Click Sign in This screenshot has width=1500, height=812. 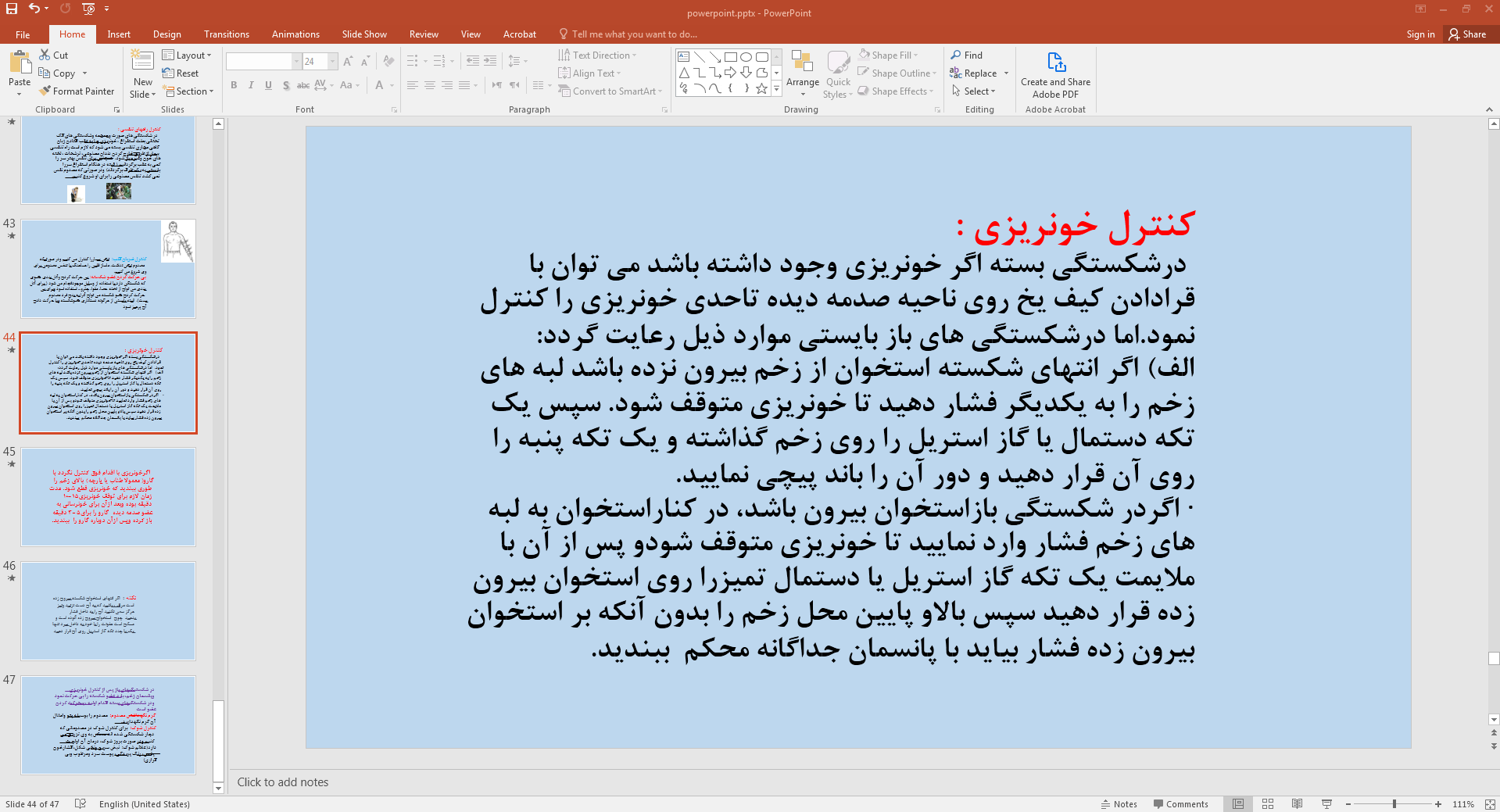coord(1420,34)
